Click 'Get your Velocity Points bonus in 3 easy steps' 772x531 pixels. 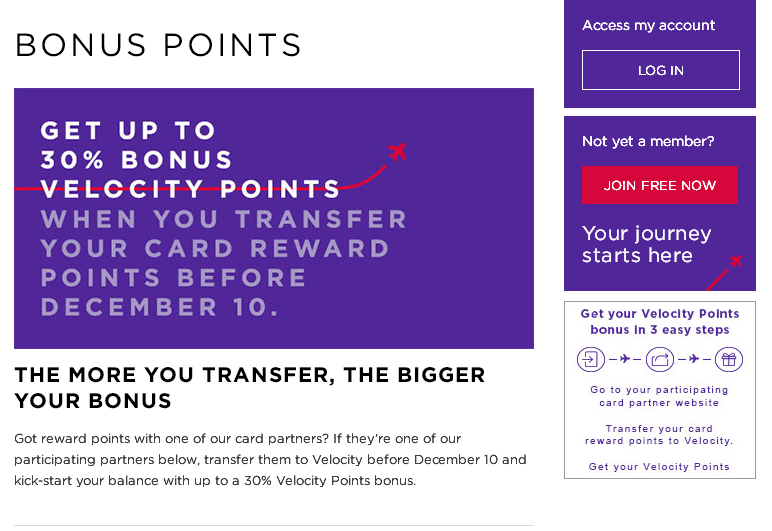(x=660, y=321)
